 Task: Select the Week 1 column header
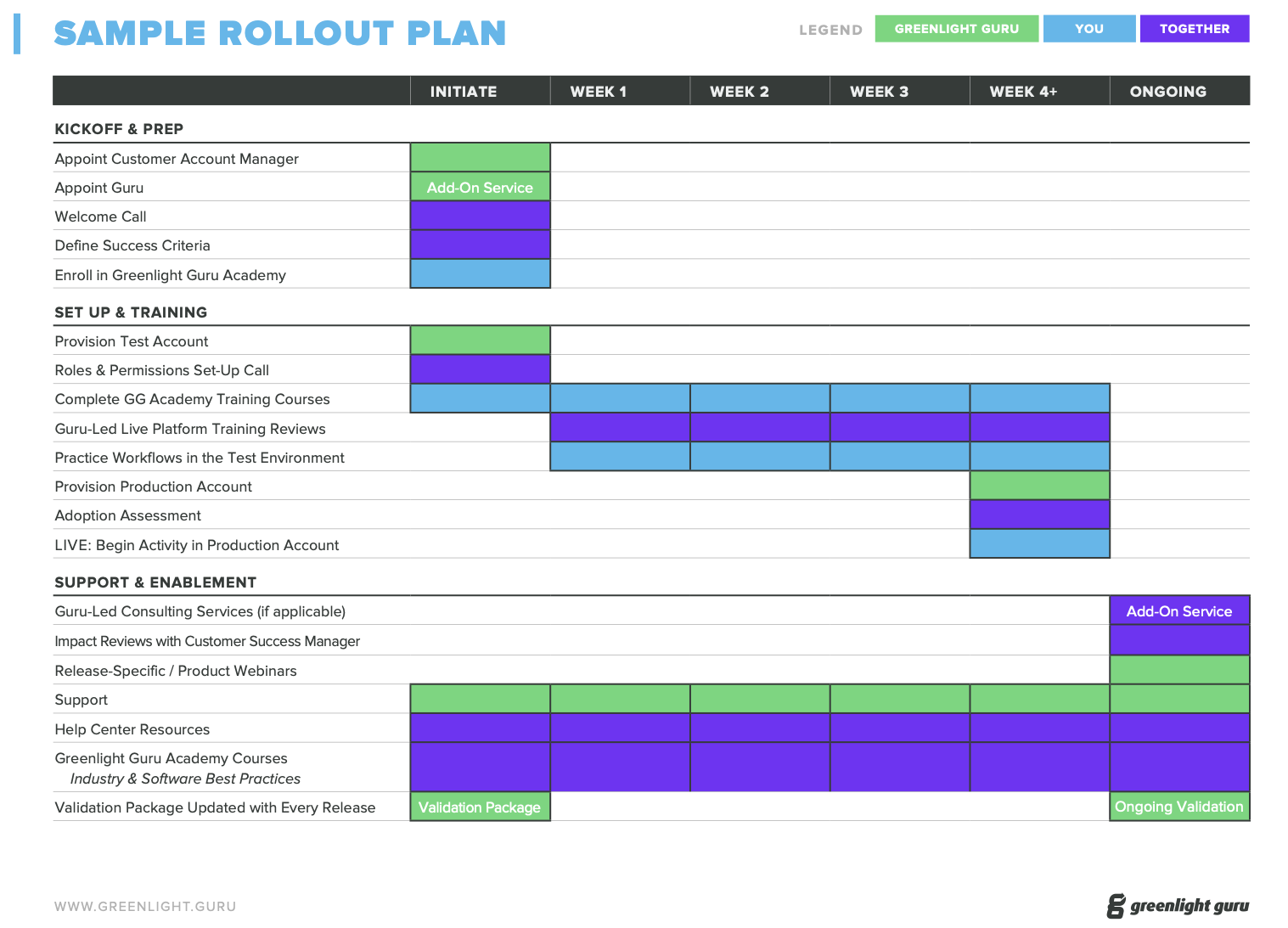599,92
